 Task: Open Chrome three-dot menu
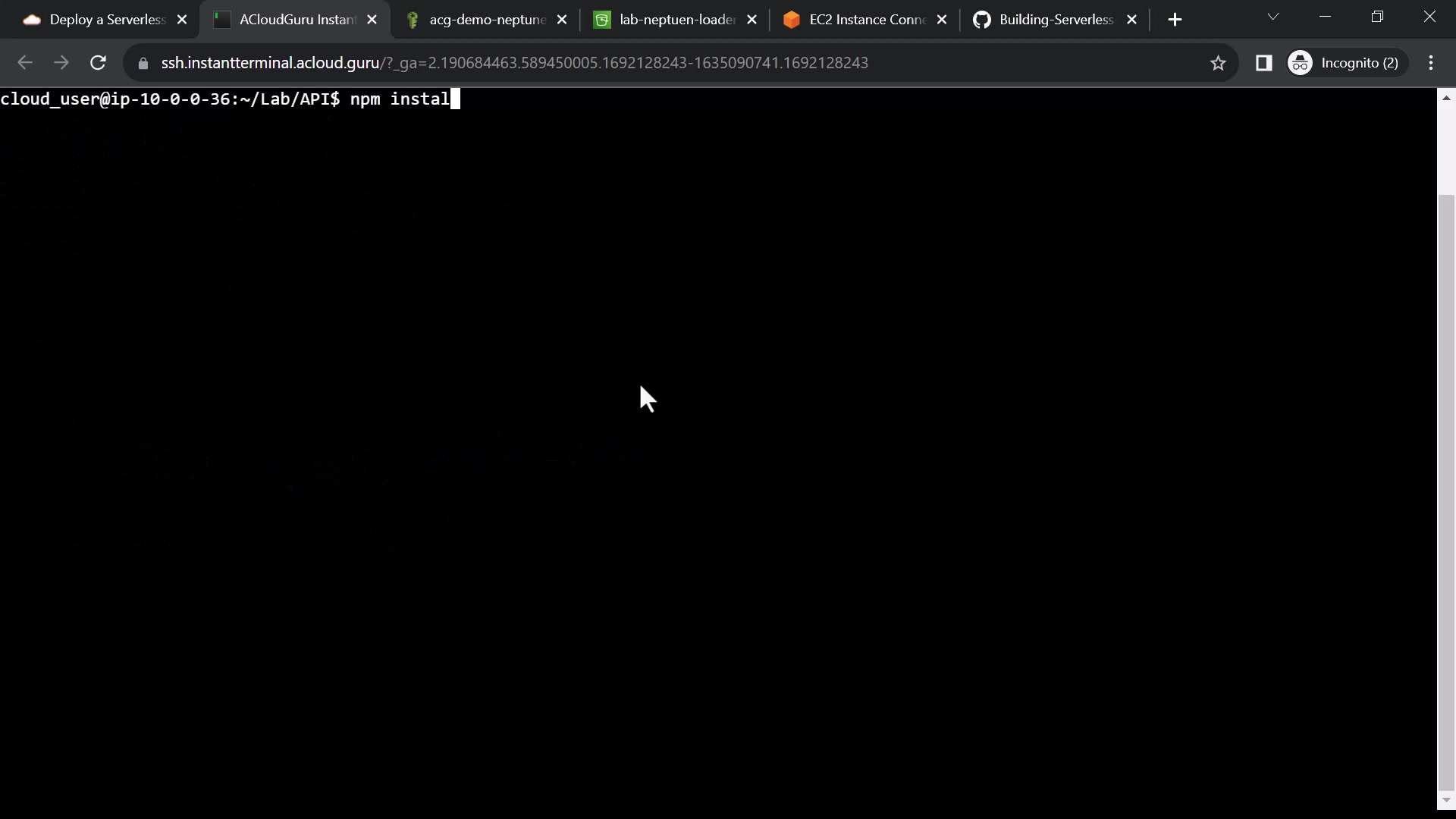tap(1431, 63)
